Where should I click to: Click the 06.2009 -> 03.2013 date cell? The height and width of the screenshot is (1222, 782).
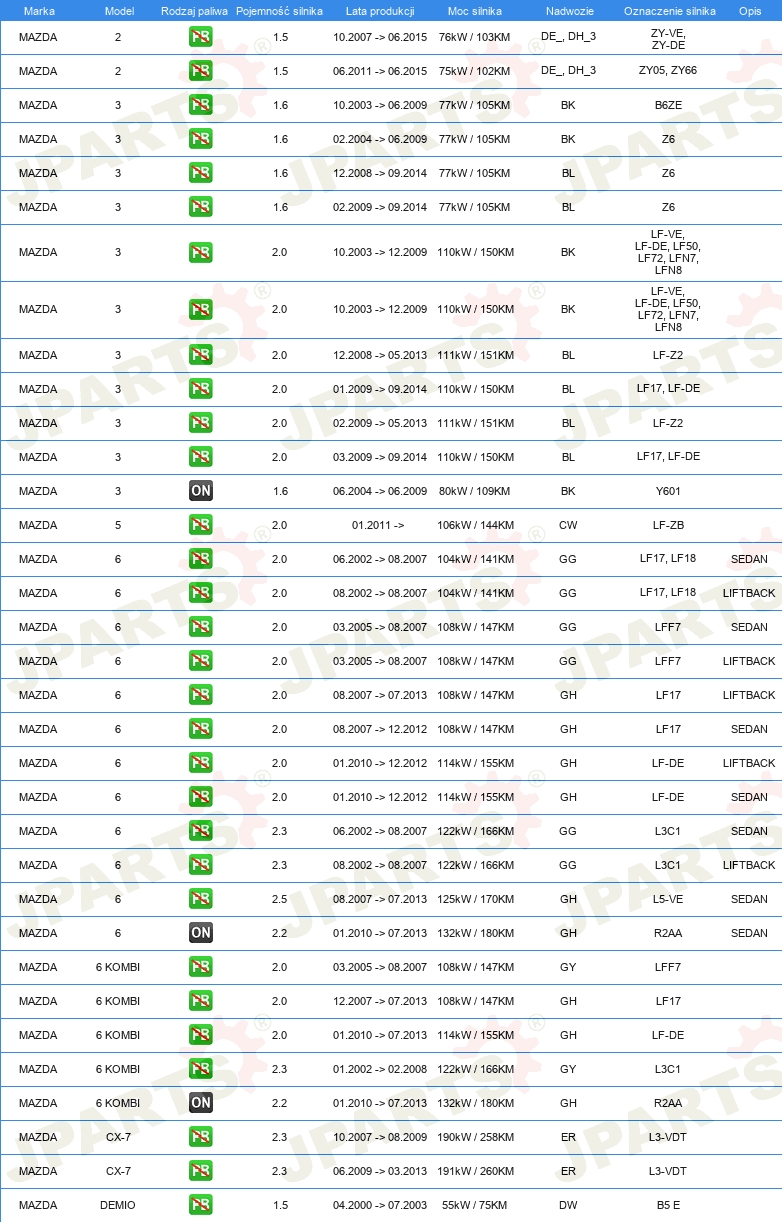coord(380,1172)
